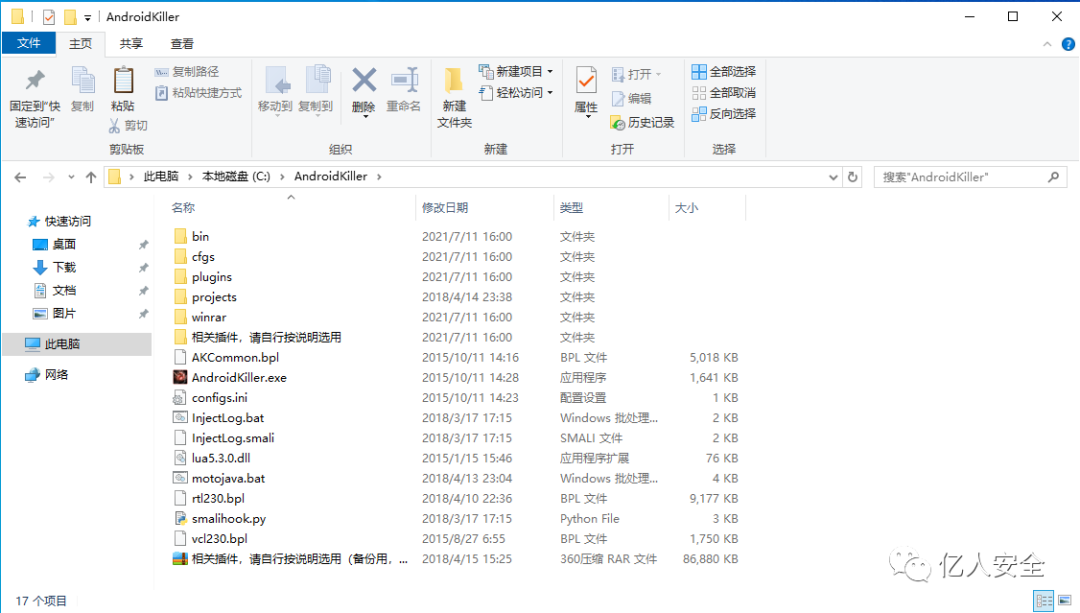Switch to large icons view in status bar
This screenshot has width=1080, height=613.
coord(1062,600)
